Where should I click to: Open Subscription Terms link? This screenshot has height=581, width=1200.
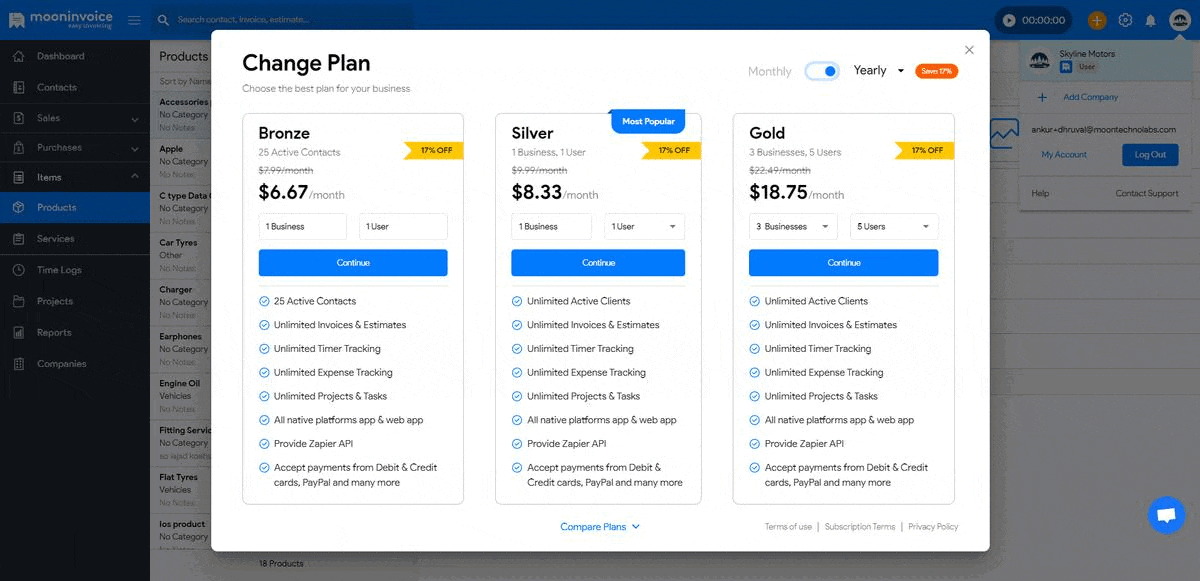point(860,527)
